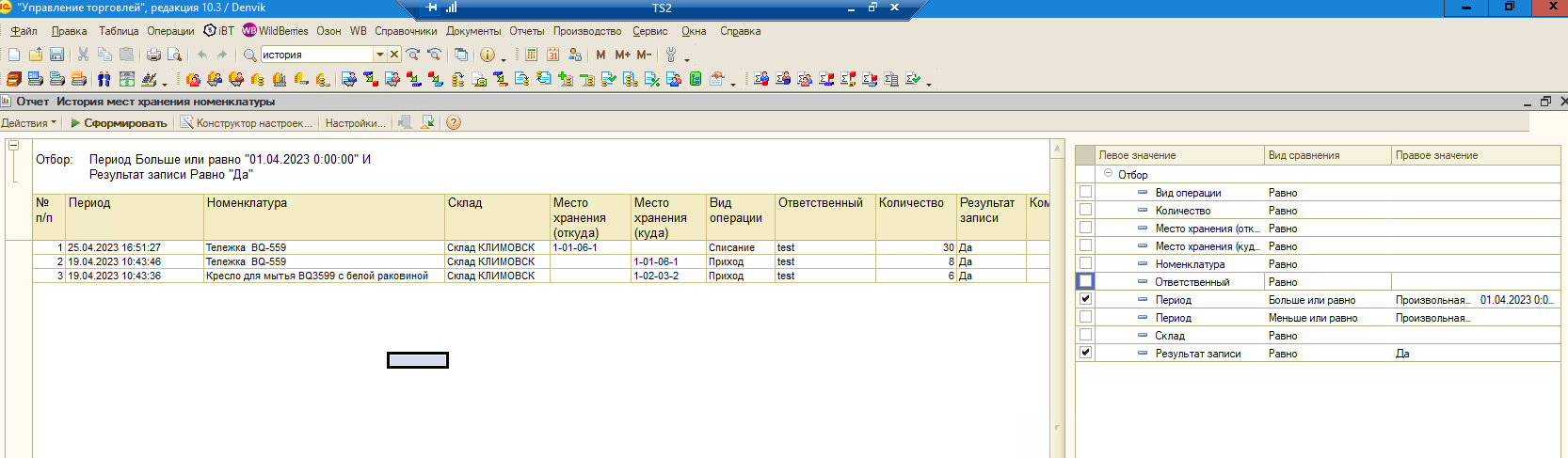1568x458 pixels.
Task: Click the info circle icon in toolbar
Action: click(x=487, y=55)
